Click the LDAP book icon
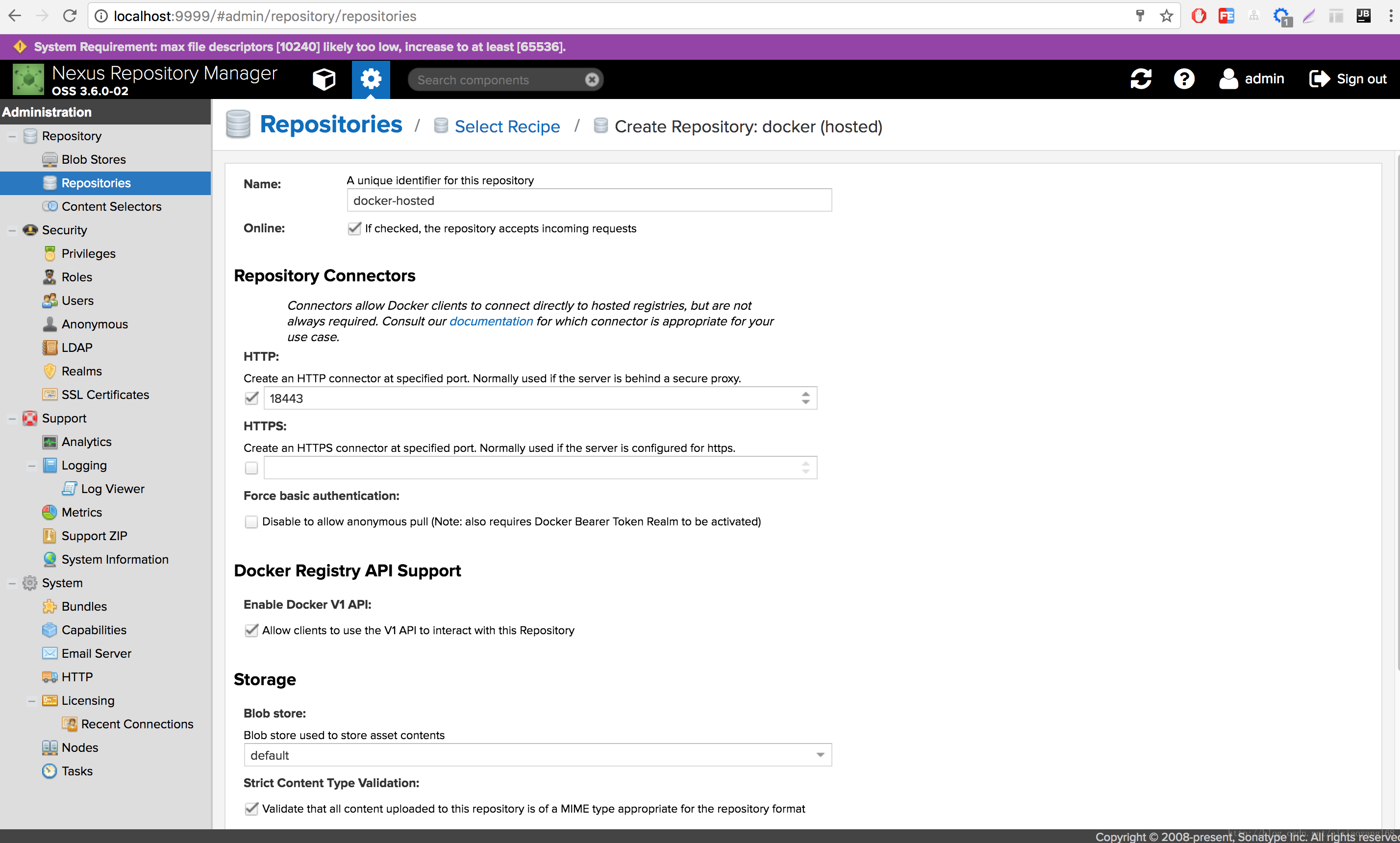Viewport: 1400px width, 843px height. tap(50, 347)
